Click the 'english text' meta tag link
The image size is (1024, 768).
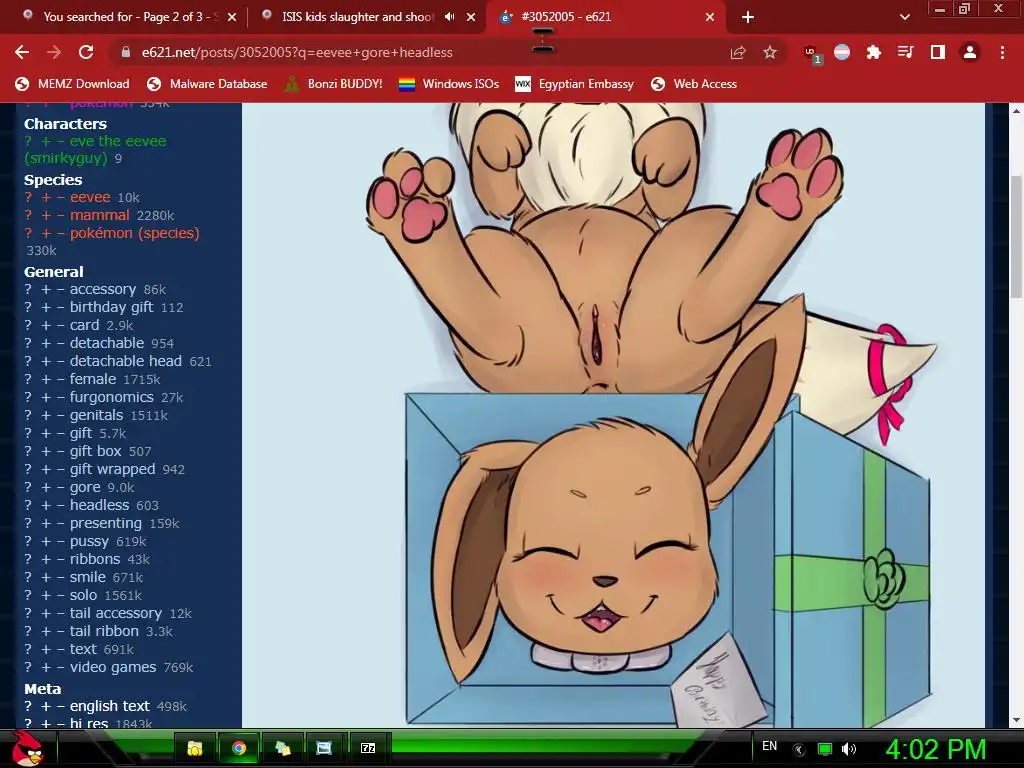pos(110,706)
